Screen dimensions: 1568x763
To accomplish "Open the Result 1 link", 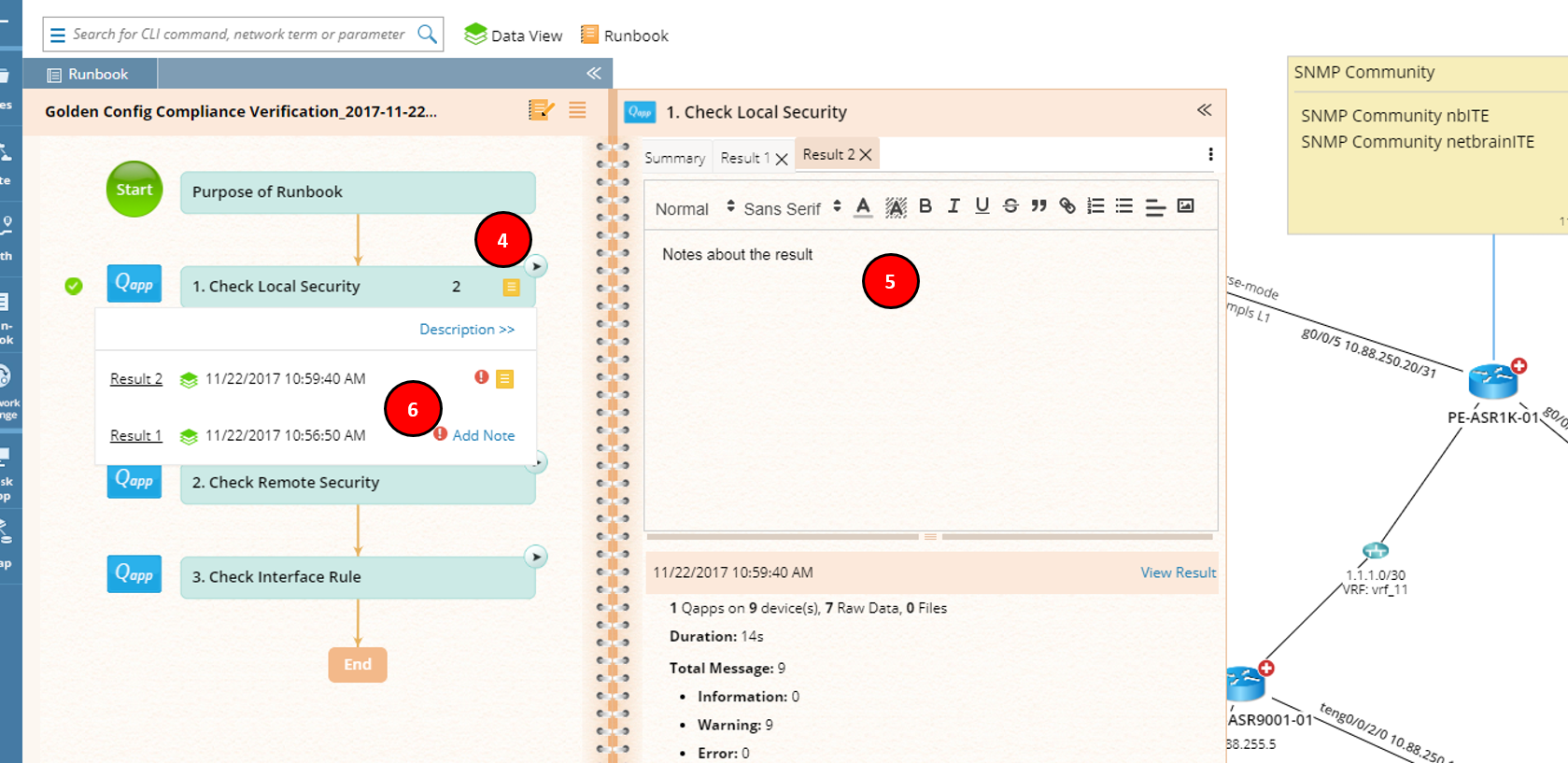I will [136, 436].
